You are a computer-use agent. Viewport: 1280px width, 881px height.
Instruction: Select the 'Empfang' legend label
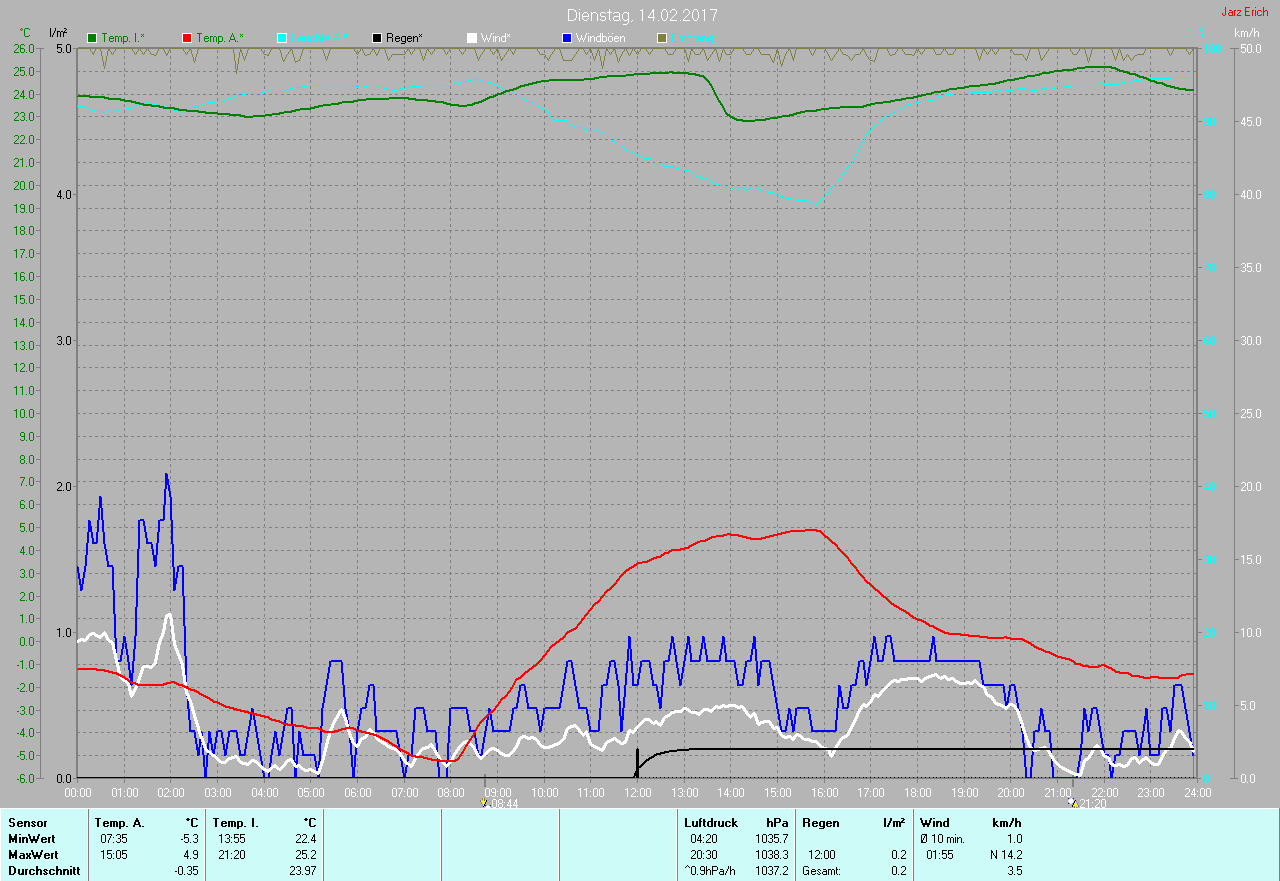click(692, 38)
